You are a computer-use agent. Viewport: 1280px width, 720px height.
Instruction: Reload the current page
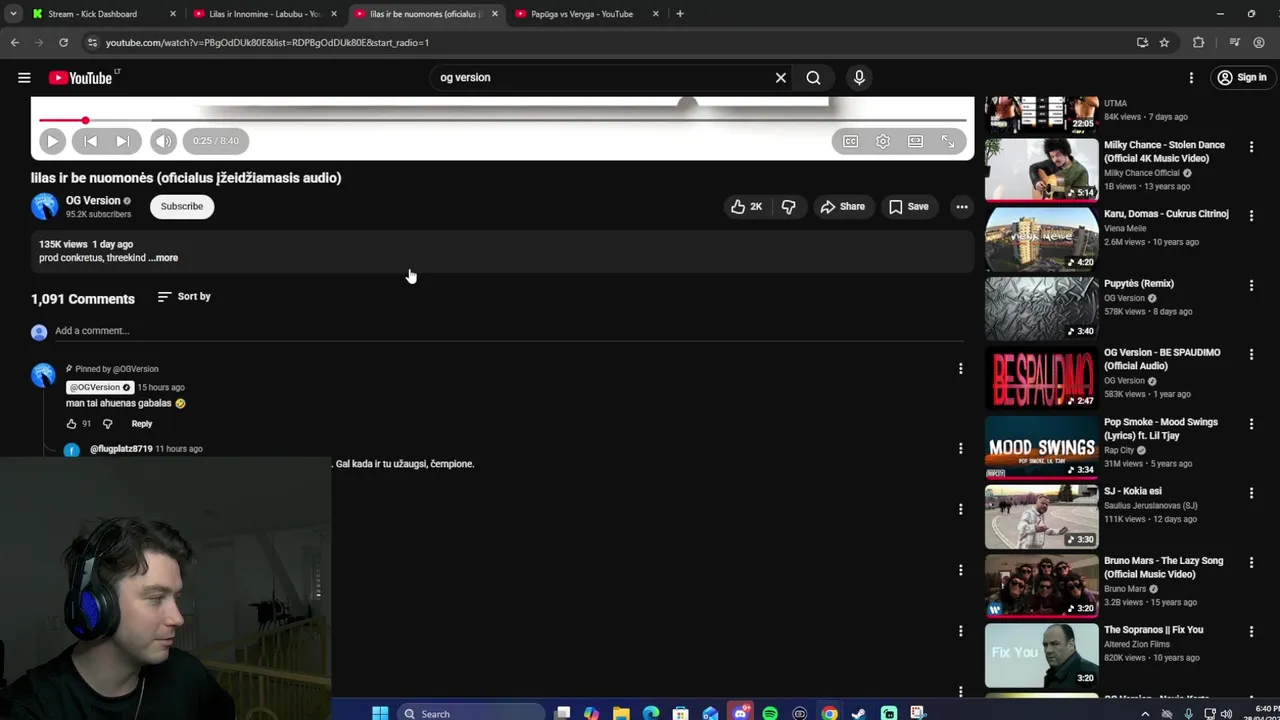click(x=63, y=43)
